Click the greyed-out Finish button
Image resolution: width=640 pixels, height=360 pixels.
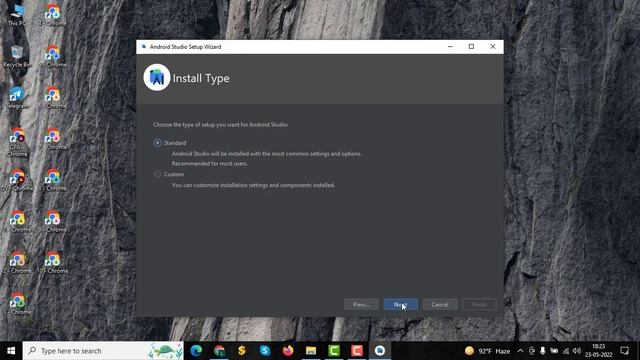point(479,304)
